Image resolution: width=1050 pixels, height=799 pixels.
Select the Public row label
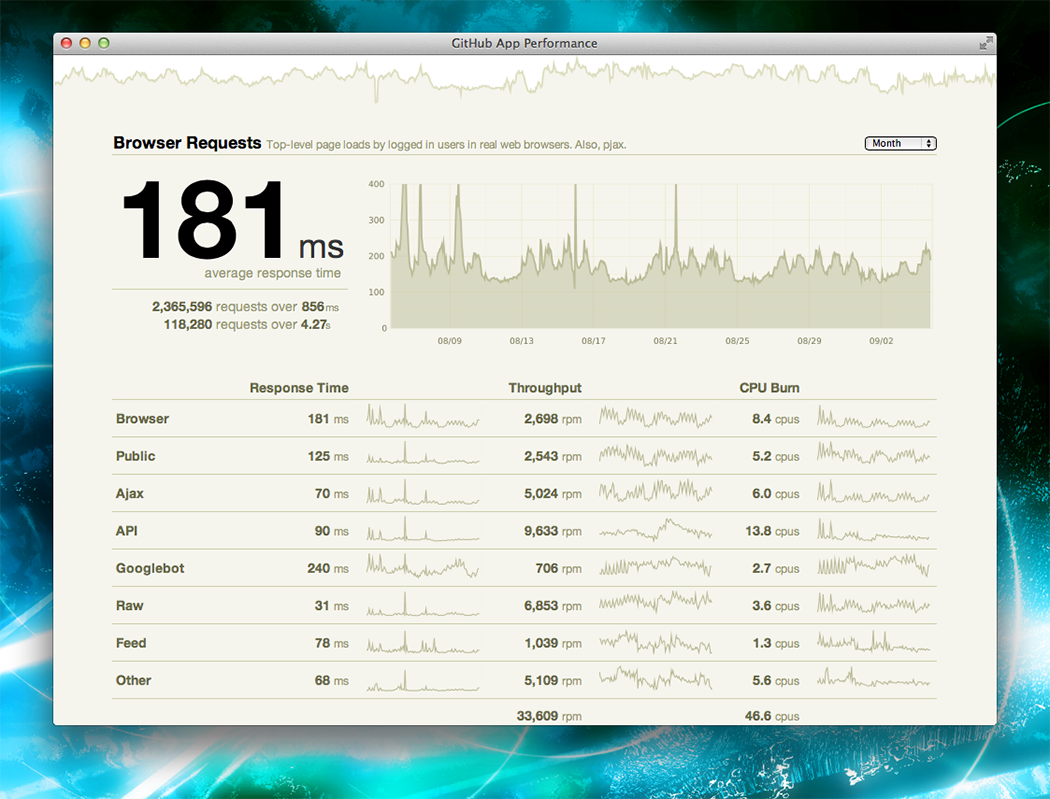coord(135,456)
